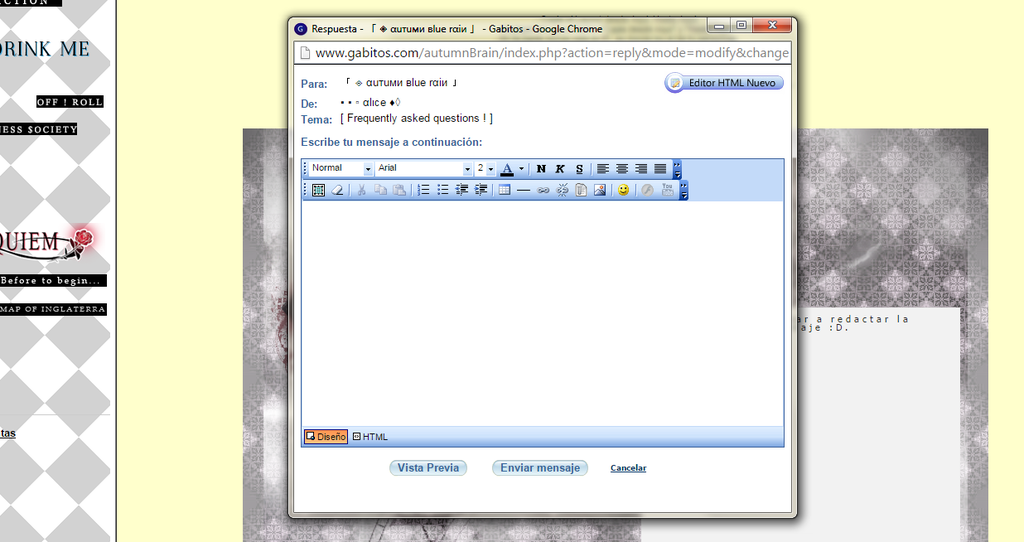Image resolution: width=1024 pixels, height=542 pixels.
Task: Open the smiley emoticon picker
Action: pos(623,190)
